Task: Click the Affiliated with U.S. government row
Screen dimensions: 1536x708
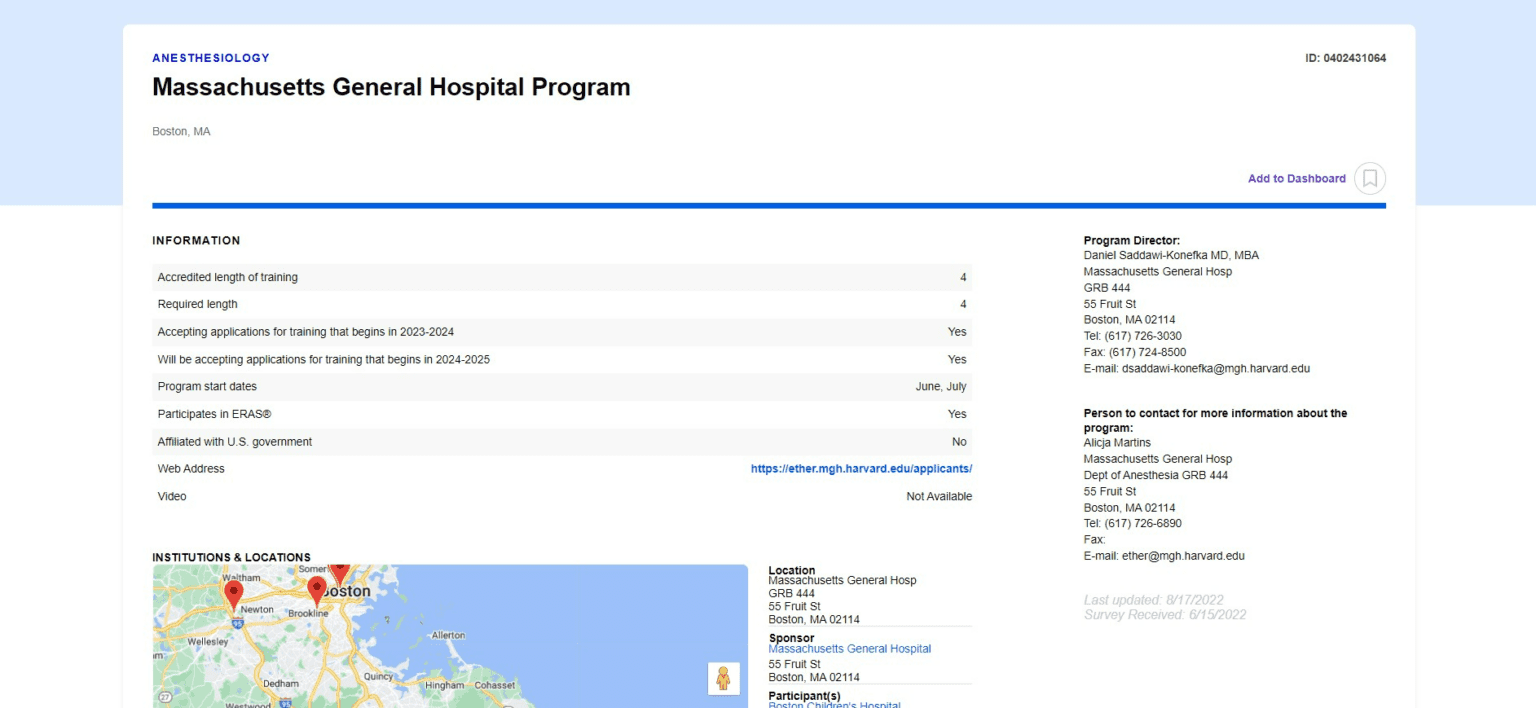Action: [x=562, y=442]
